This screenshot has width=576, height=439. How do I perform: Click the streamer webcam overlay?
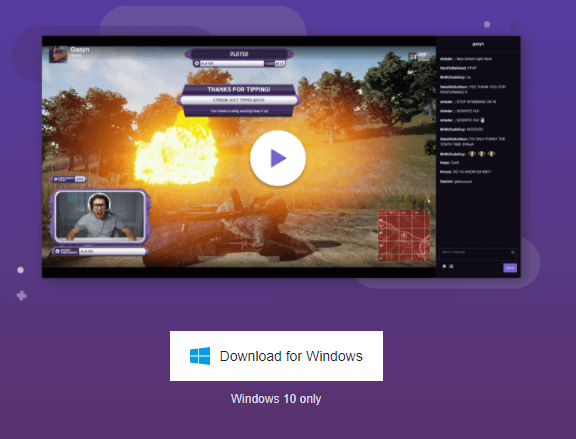click(100, 216)
